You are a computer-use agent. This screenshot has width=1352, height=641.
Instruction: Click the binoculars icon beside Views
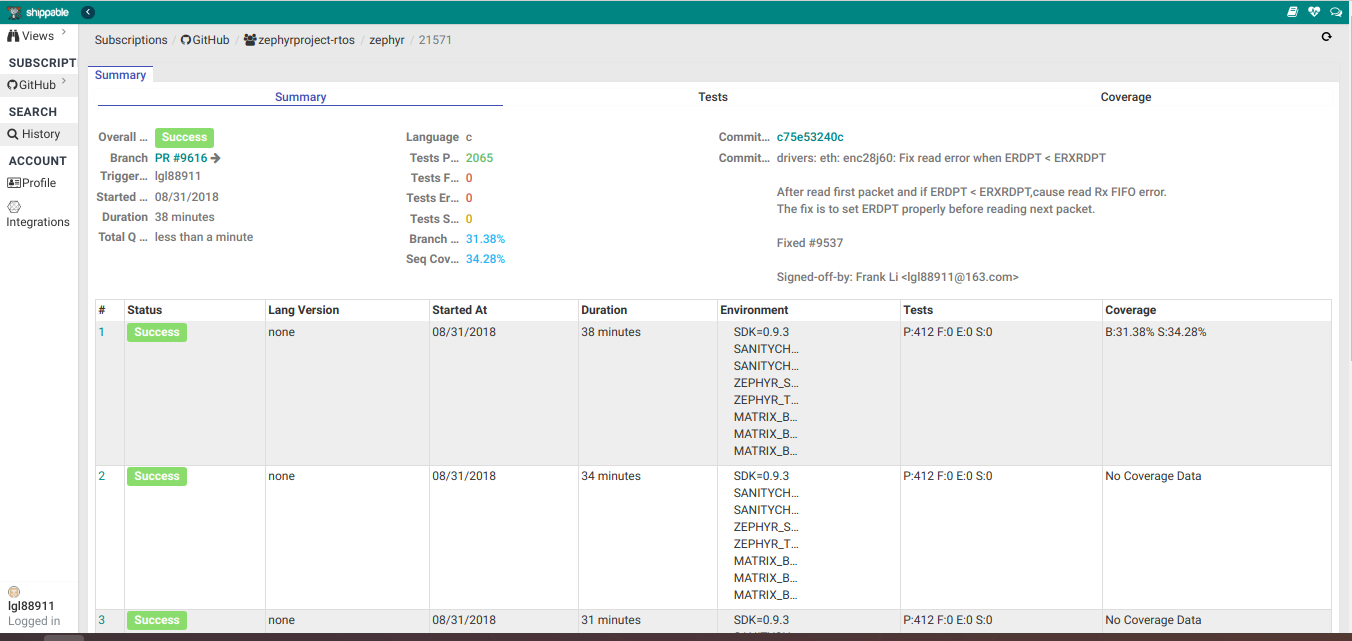point(14,36)
